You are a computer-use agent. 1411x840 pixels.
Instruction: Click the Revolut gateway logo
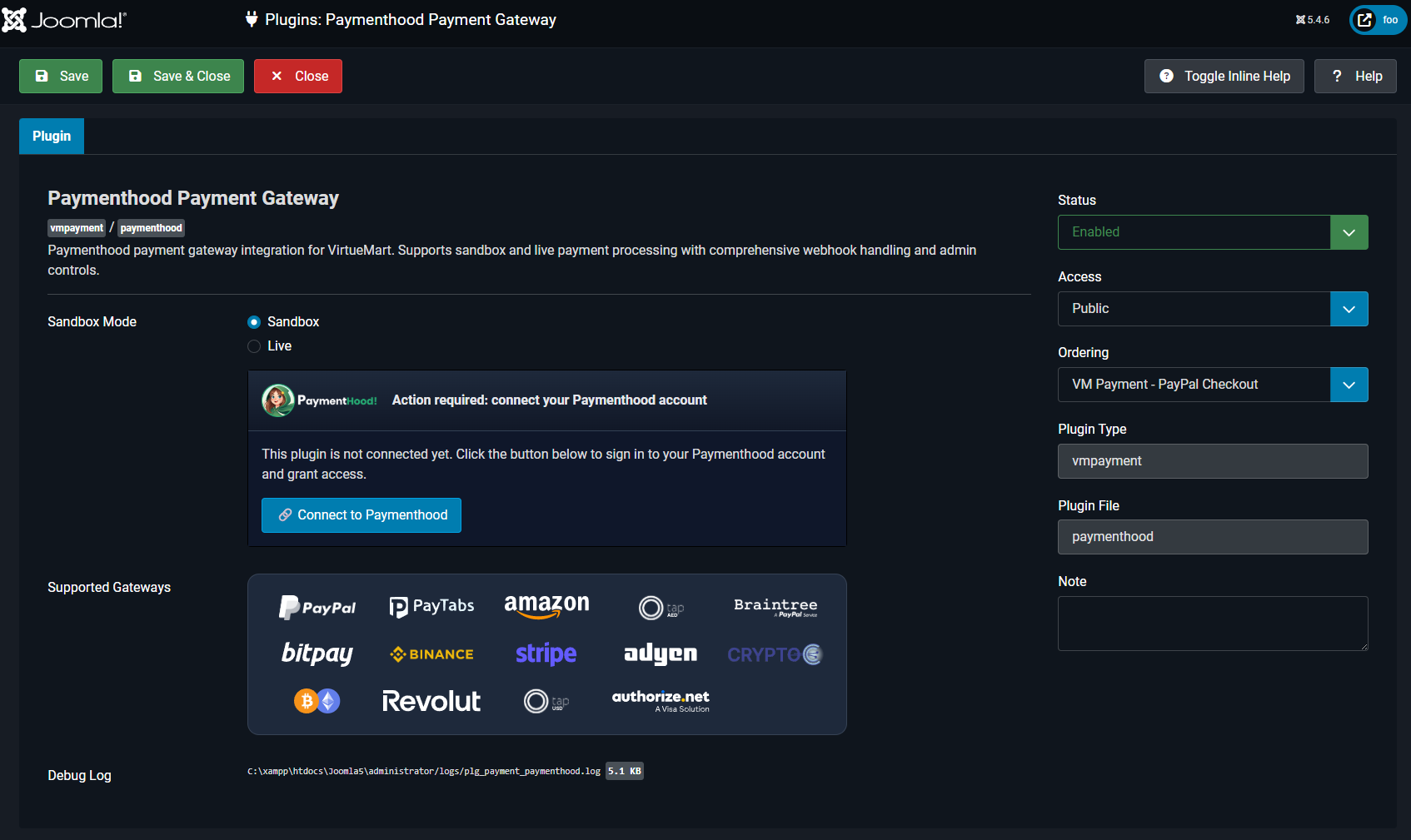[431, 701]
